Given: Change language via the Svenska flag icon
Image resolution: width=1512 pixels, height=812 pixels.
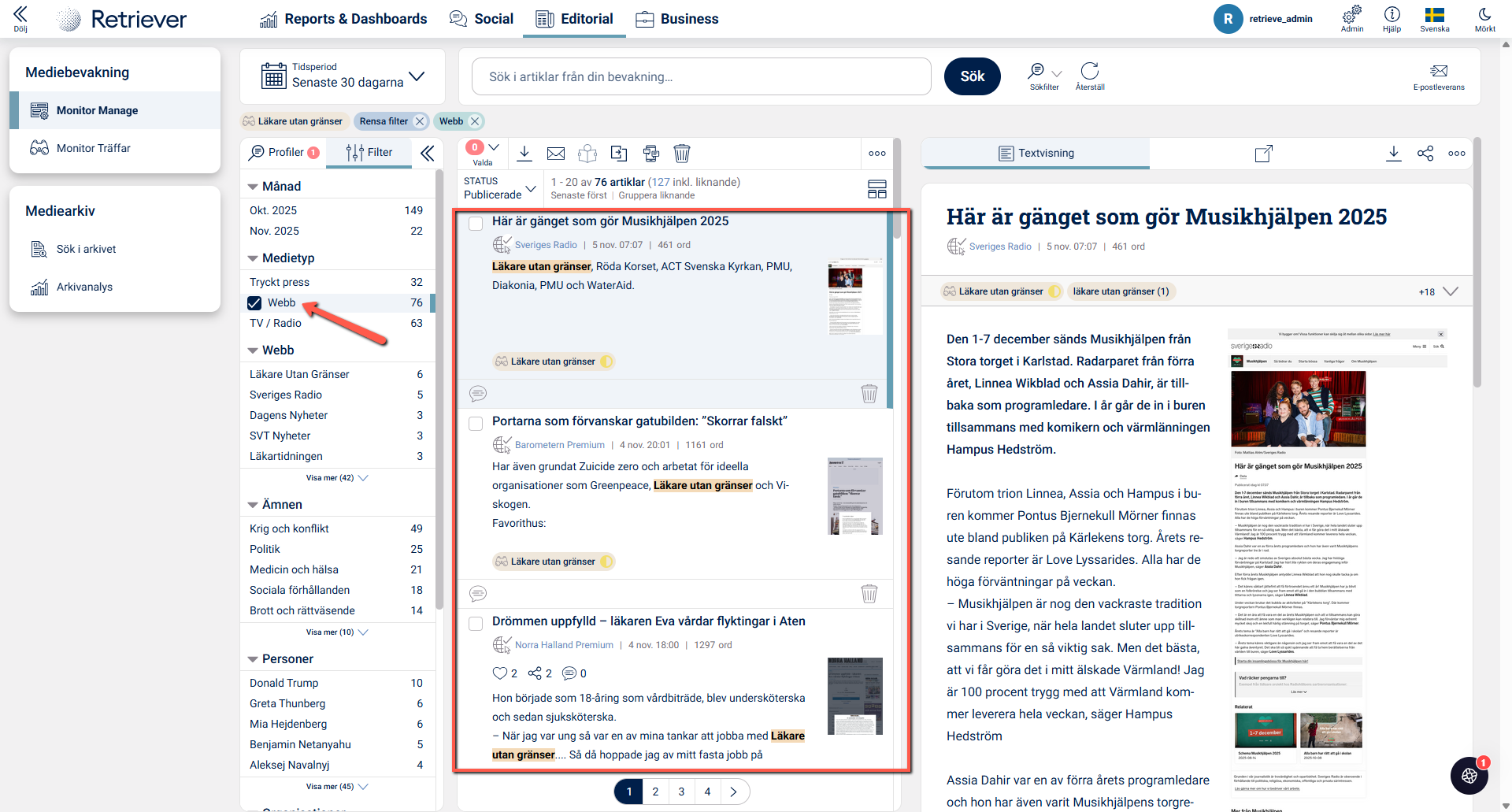Looking at the screenshot, I should click(1435, 18).
